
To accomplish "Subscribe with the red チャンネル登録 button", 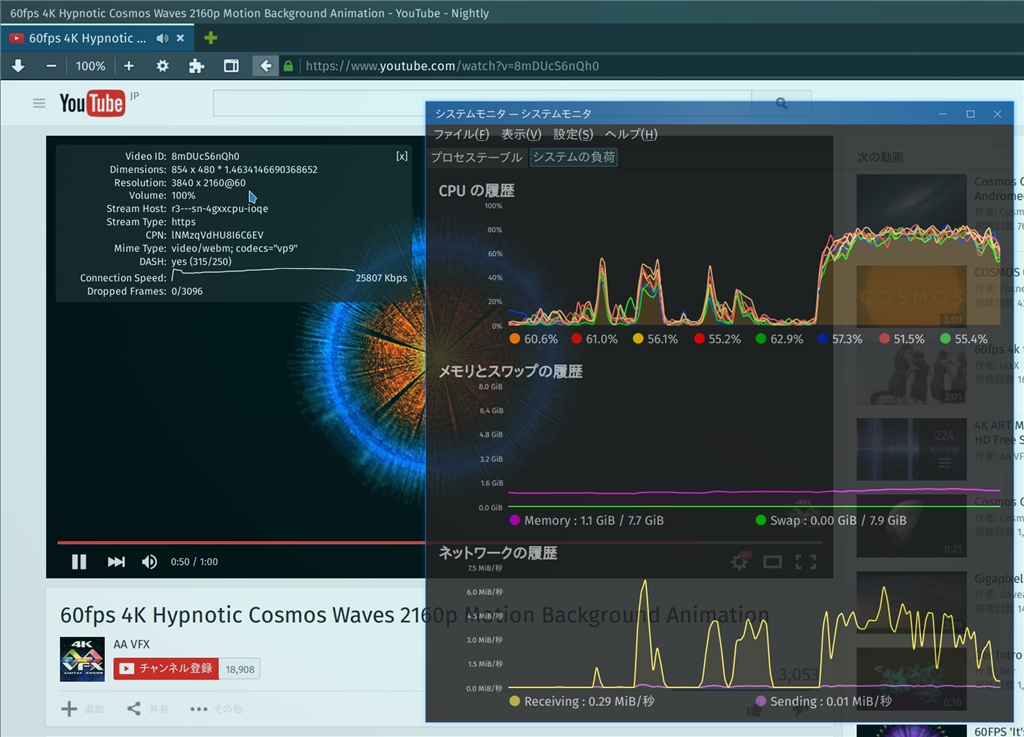I will click(166, 668).
